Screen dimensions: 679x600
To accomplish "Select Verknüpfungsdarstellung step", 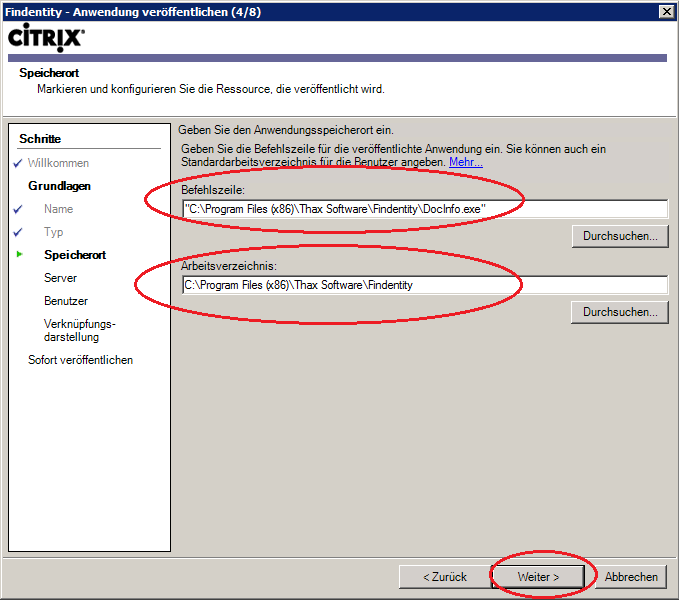I will tap(80, 330).
